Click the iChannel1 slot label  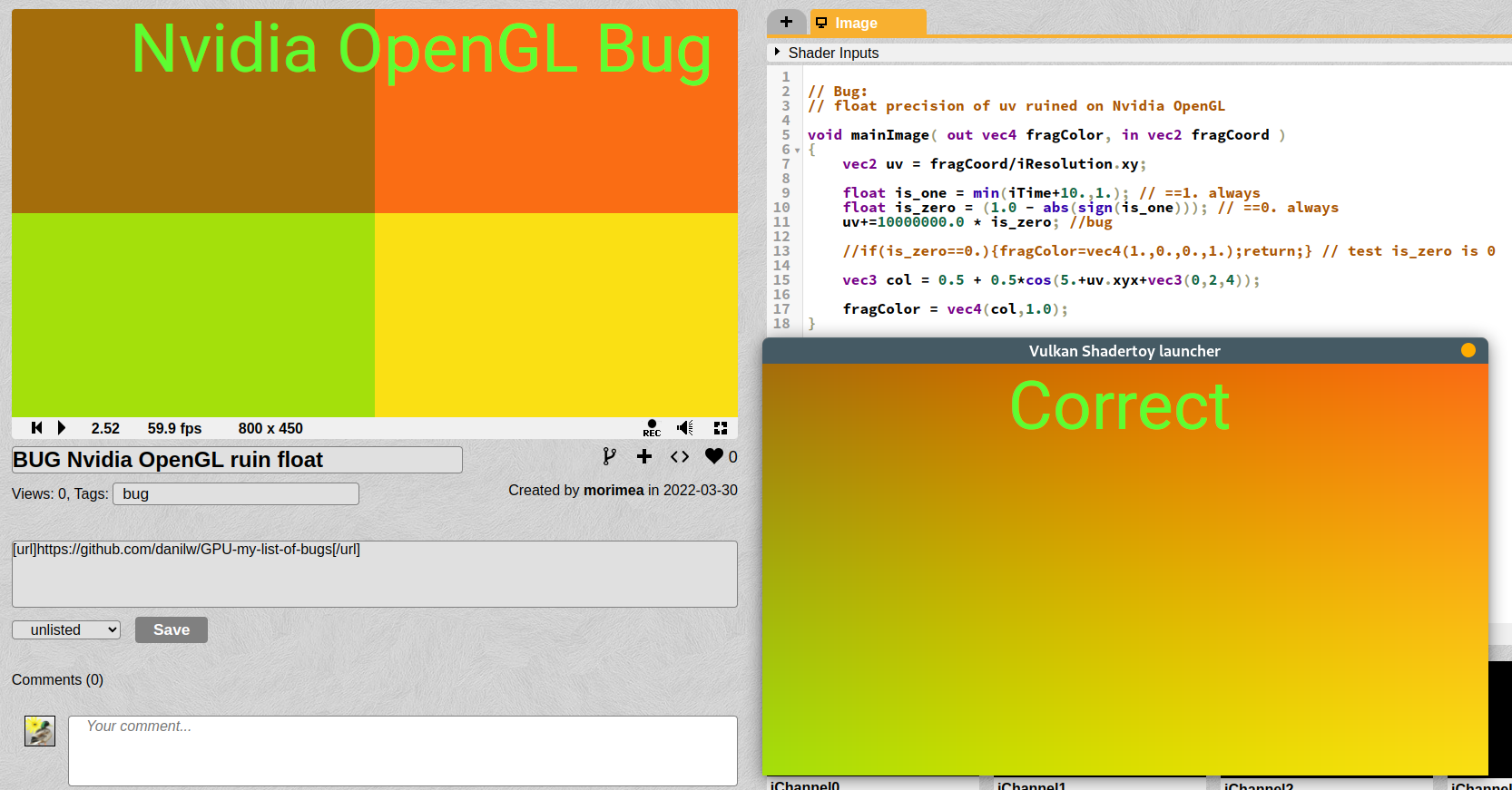click(x=1032, y=785)
